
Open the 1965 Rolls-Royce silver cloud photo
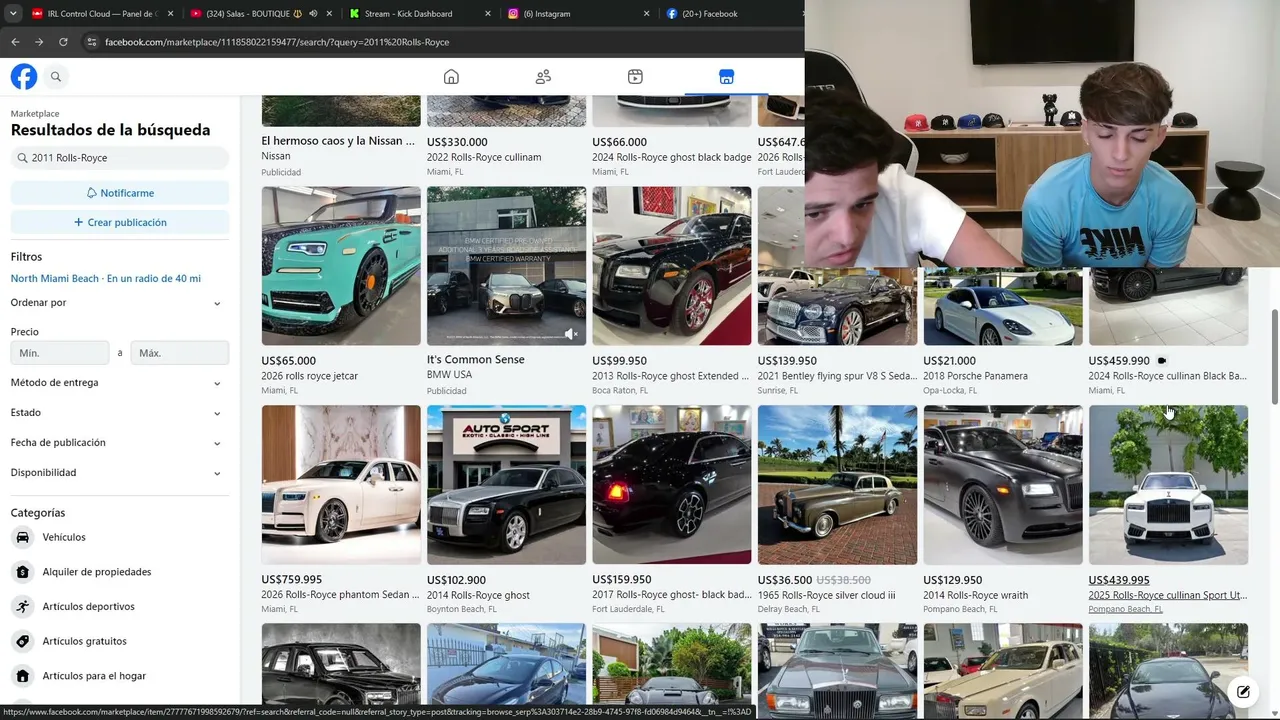click(x=837, y=485)
